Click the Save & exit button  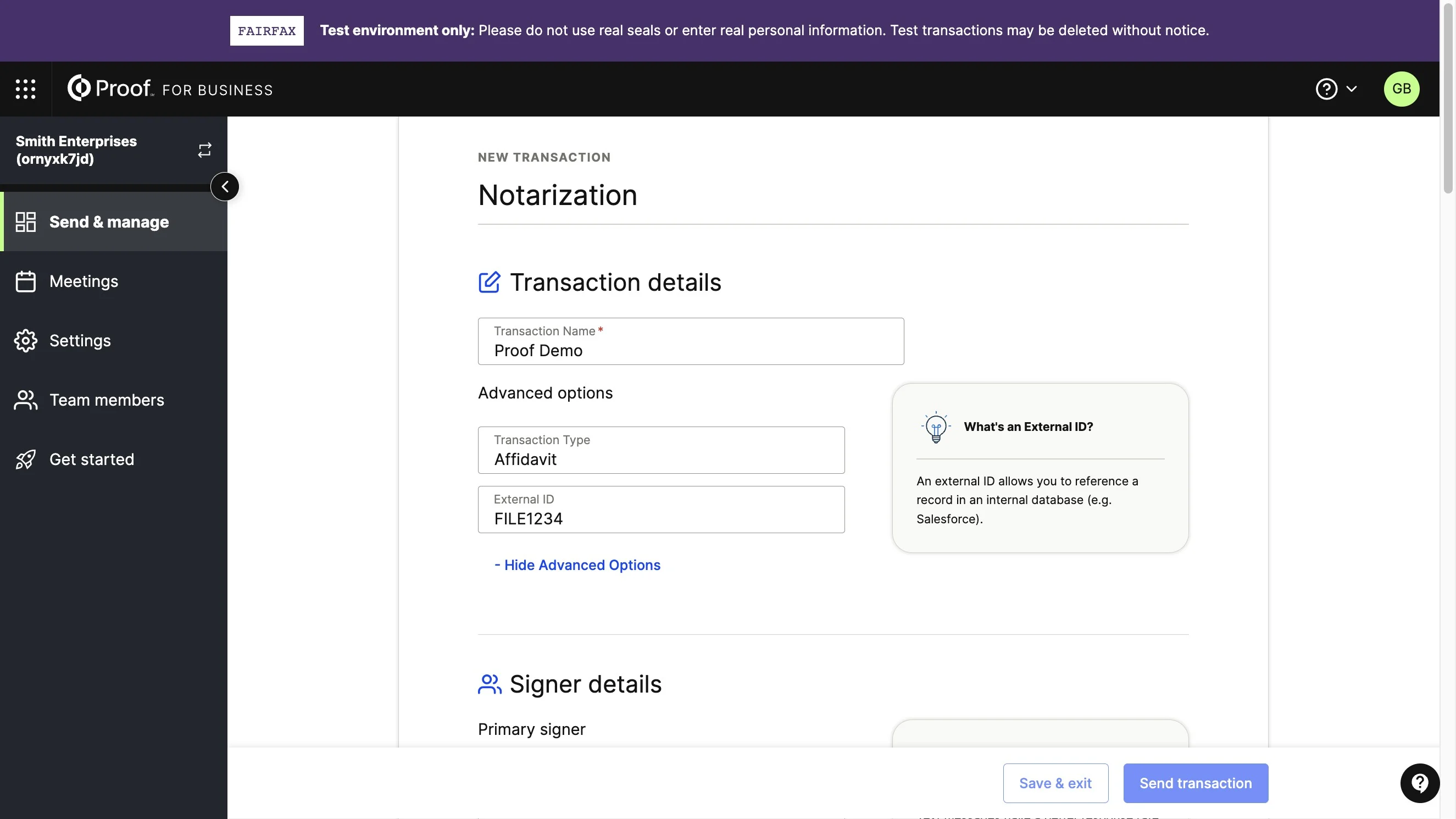click(x=1055, y=783)
